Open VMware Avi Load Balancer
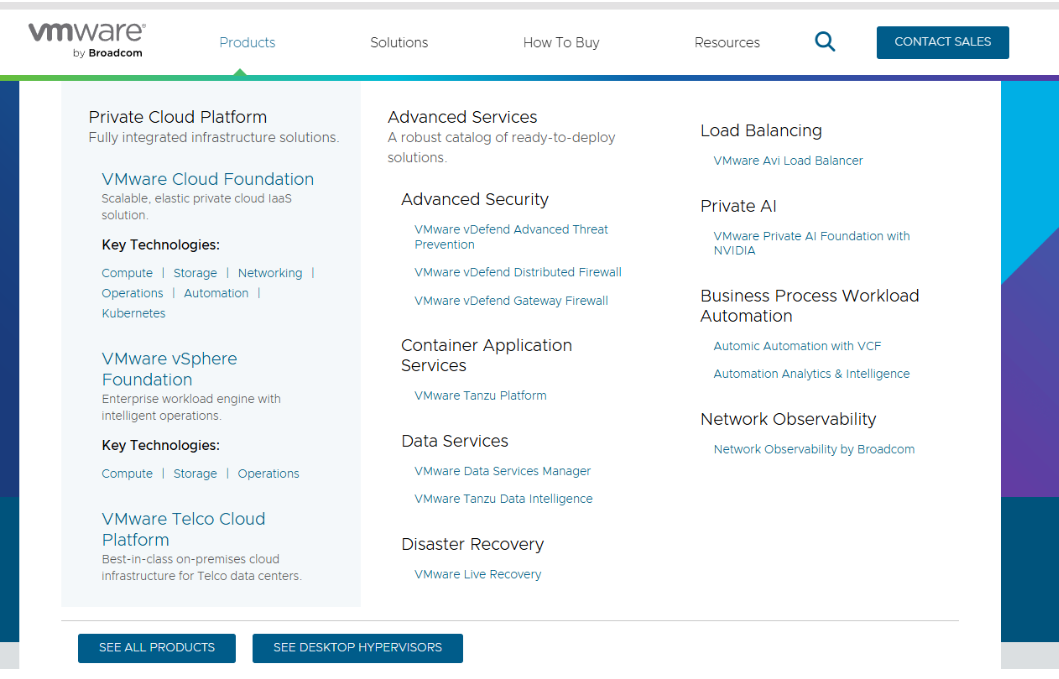Image resolution: width=1059 pixels, height=679 pixels. [788, 161]
